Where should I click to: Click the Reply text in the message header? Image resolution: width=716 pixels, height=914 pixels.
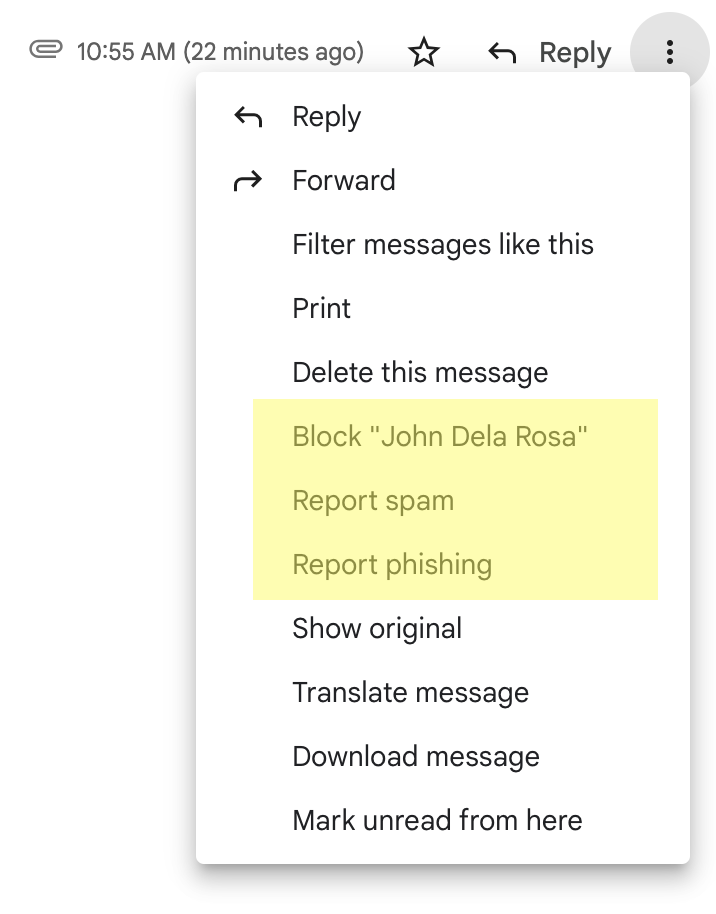[575, 53]
